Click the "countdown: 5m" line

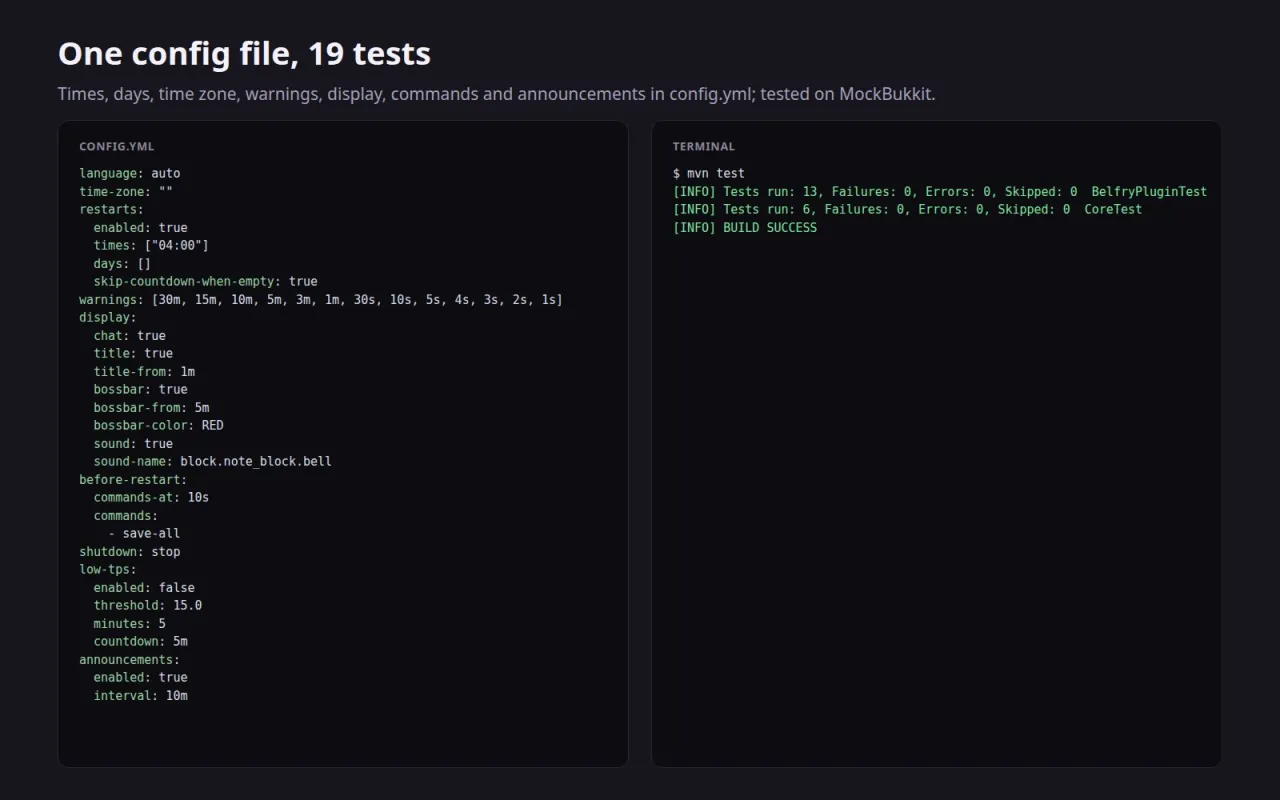141,641
